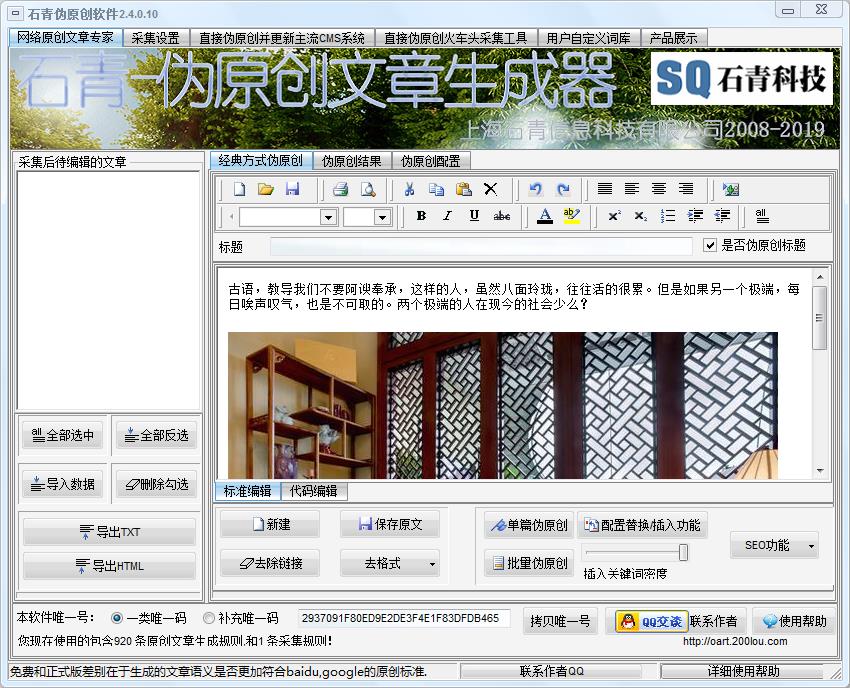Click the open folder icon
Image resolution: width=850 pixels, height=688 pixels.
266,189
